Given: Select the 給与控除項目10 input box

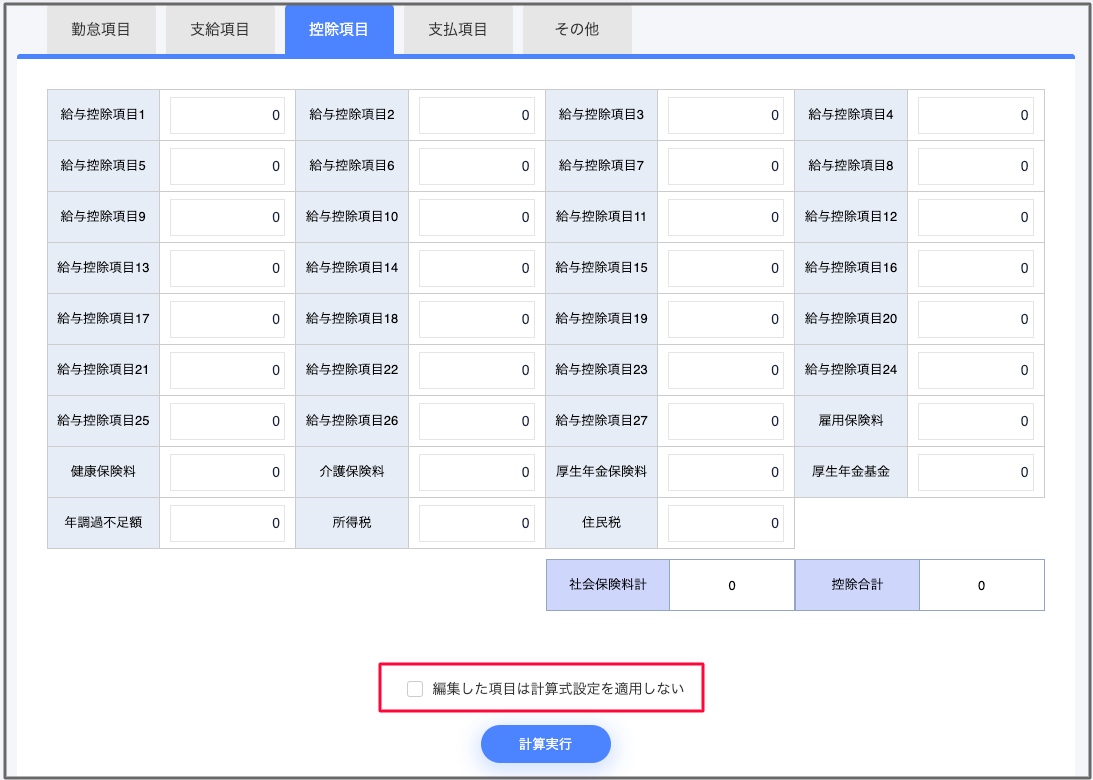Looking at the screenshot, I should click(476, 217).
